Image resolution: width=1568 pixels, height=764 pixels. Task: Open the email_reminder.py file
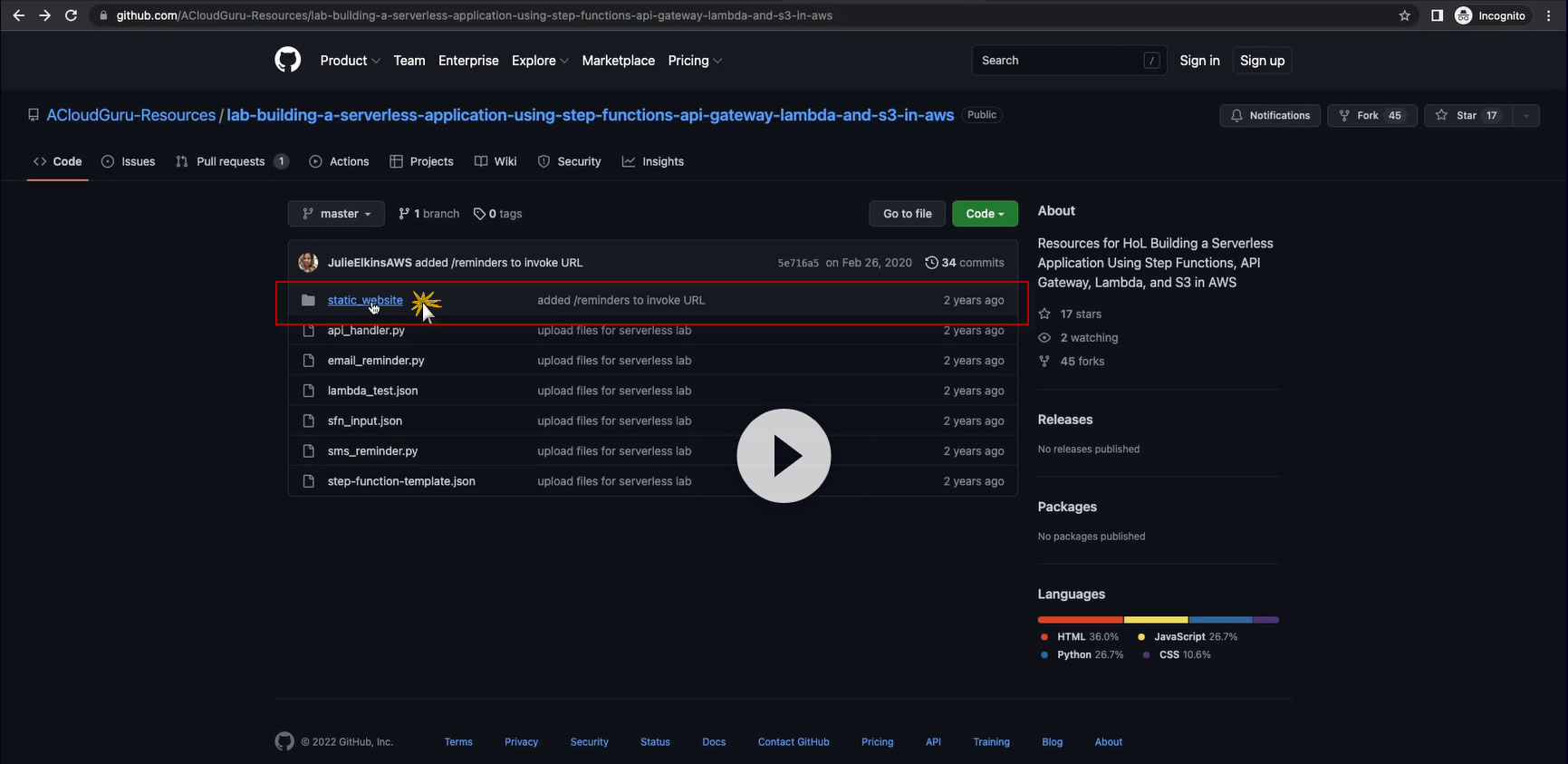[376, 361]
